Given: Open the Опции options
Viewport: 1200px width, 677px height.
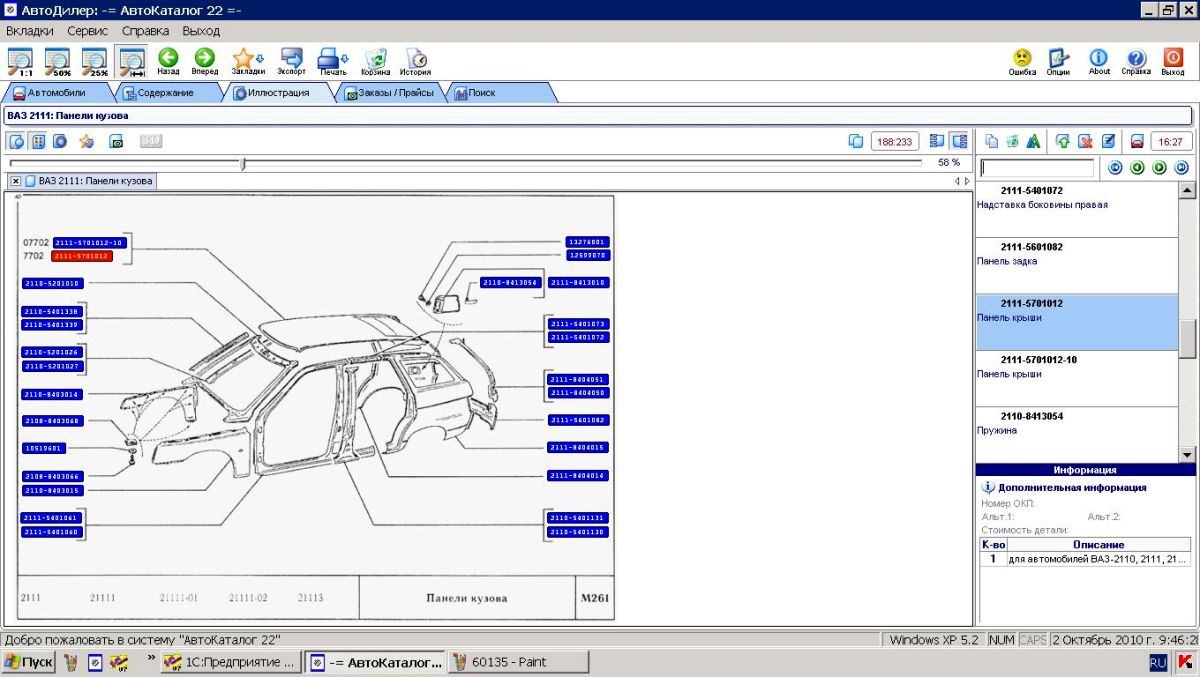Looking at the screenshot, I should pyautogui.click(x=1059, y=61).
